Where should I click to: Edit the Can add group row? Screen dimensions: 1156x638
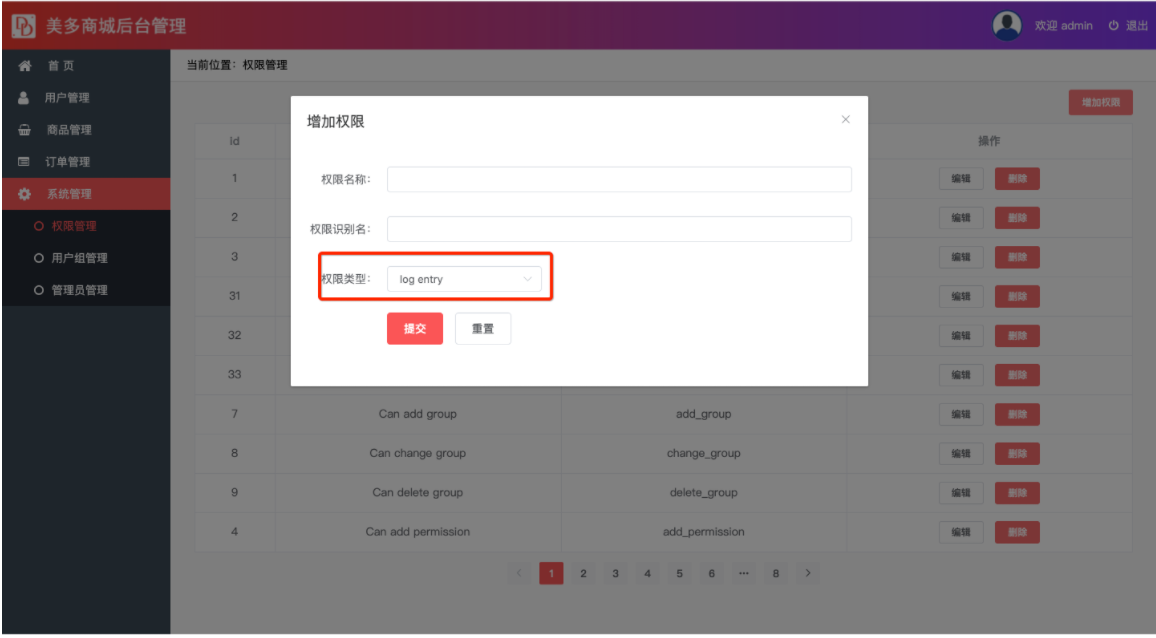coord(961,415)
